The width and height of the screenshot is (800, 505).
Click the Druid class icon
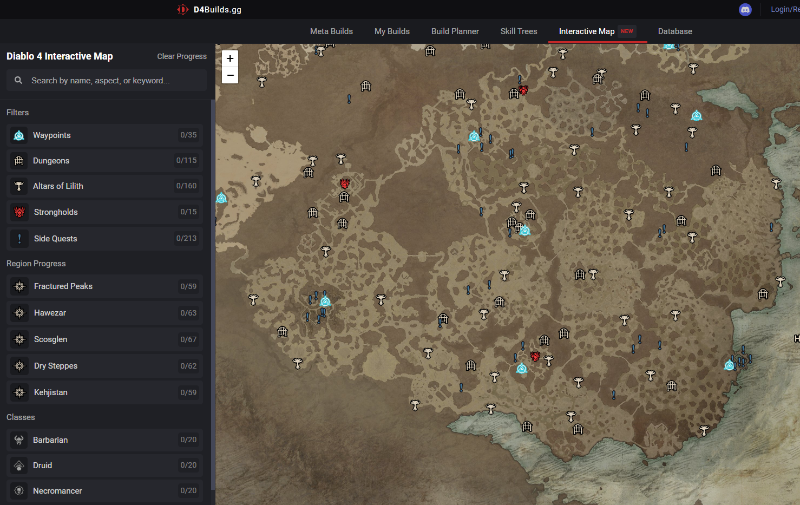coord(19,465)
